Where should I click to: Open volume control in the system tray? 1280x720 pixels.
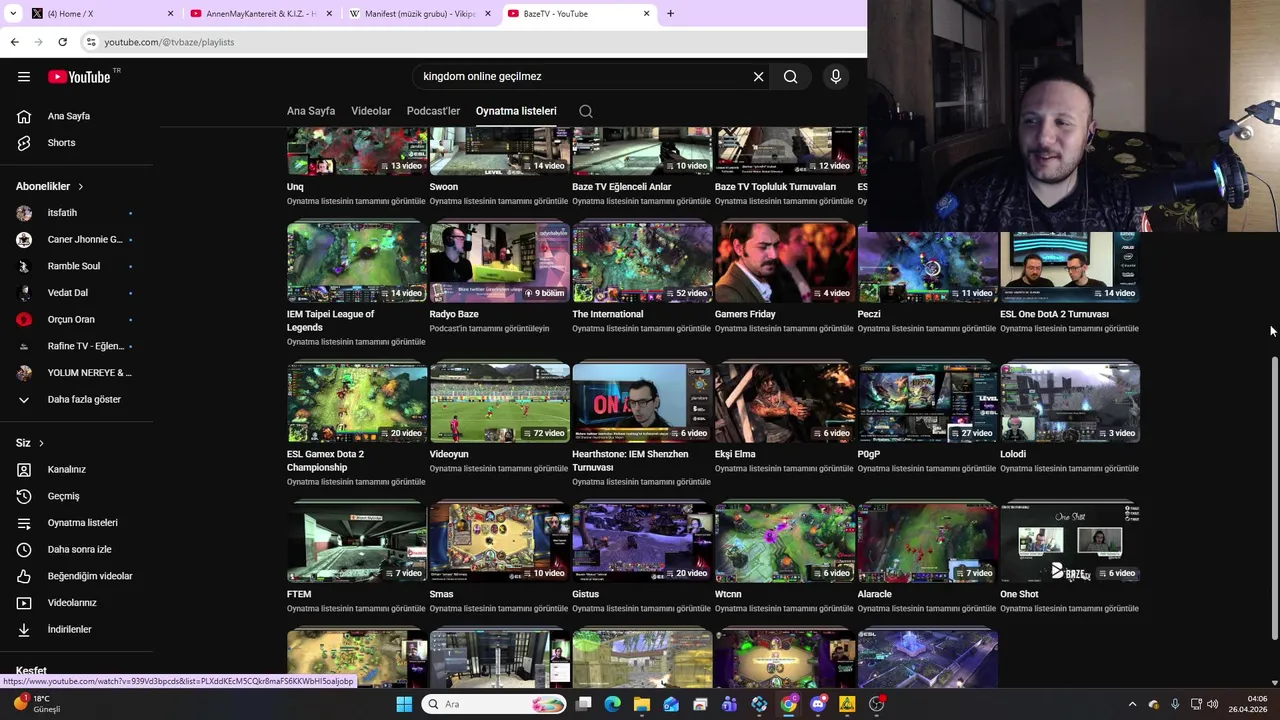pos(1213,704)
